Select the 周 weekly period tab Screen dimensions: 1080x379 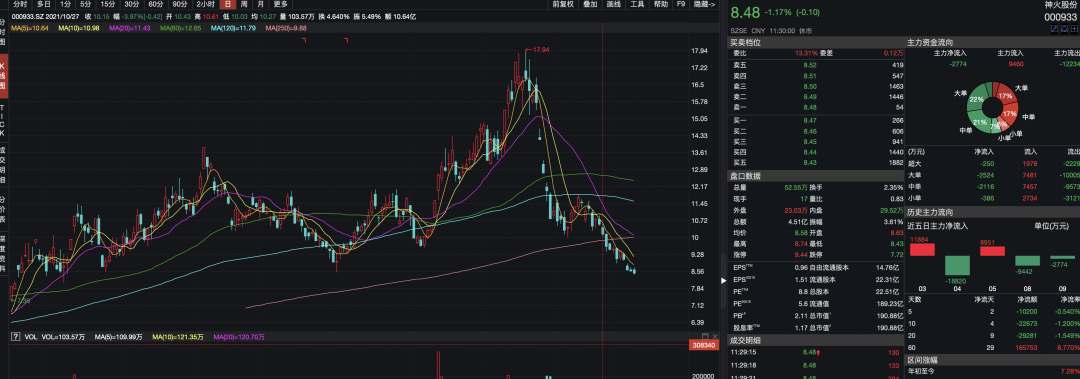point(244,4)
